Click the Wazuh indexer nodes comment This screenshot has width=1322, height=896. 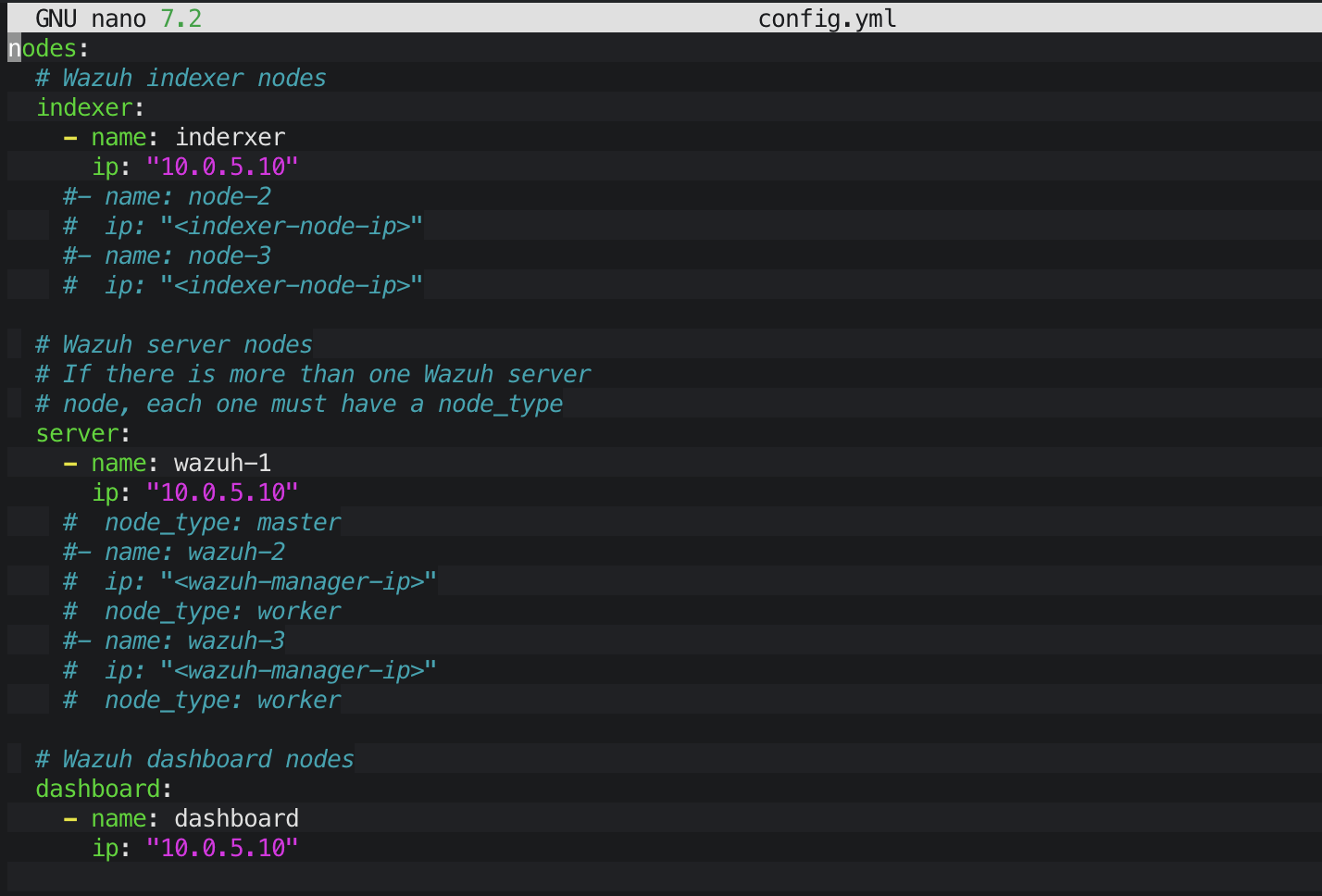[x=181, y=78]
